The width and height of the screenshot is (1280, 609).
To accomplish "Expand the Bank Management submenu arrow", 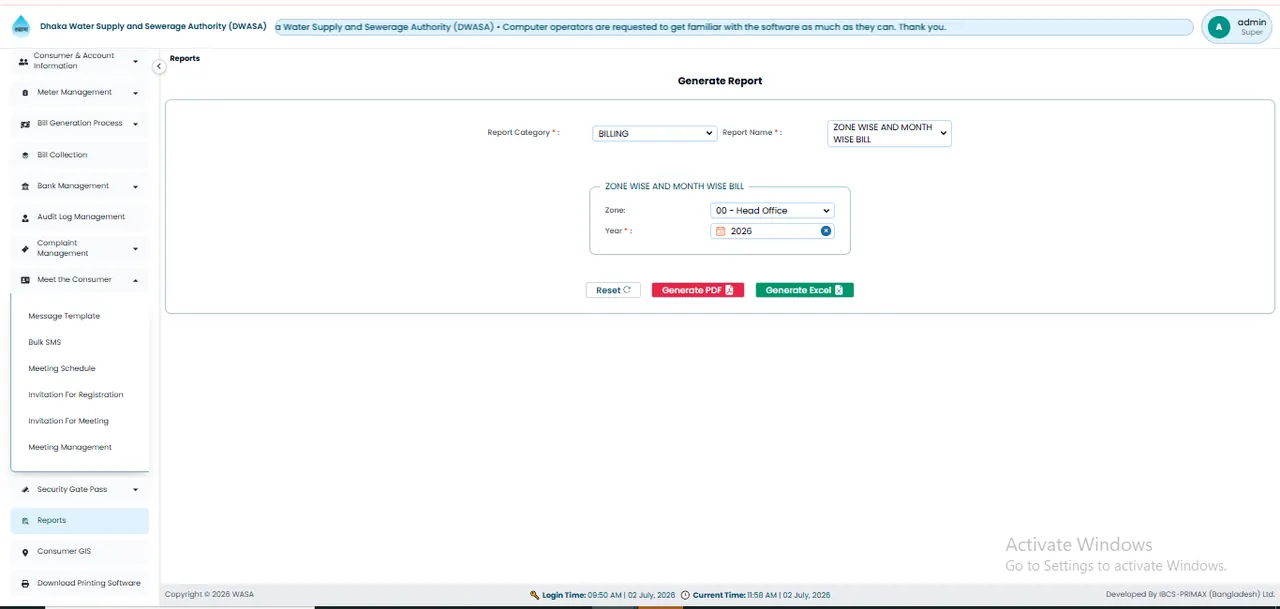I will click(135, 186).
